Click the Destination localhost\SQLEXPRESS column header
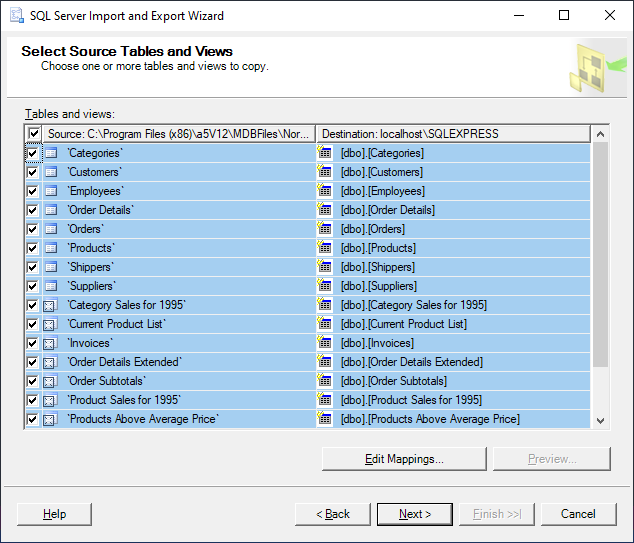 pyautogui.click(x=453, y=134)
